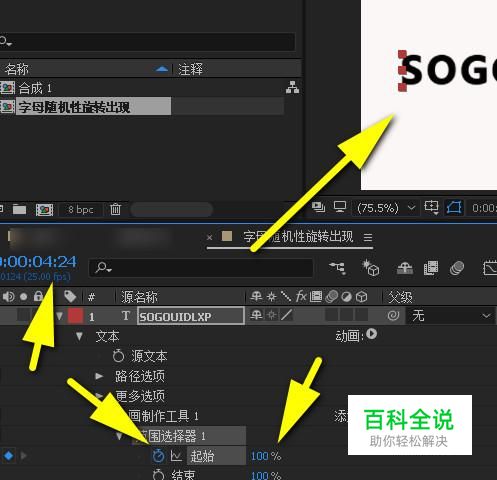Screen dimensions: 497x480
Task: Click graph icon beside 起始 property
Action: coord(176,456)
